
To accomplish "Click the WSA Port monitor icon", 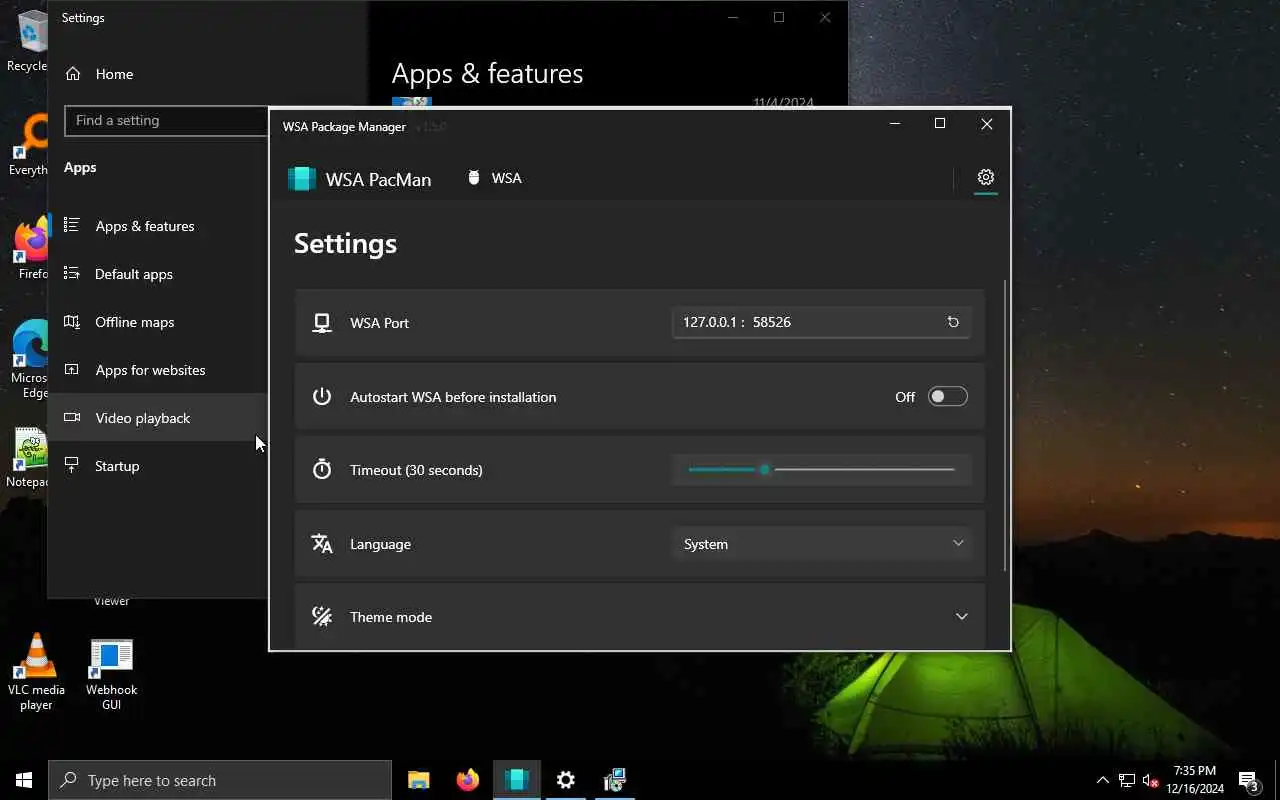I will pos(322,323).
